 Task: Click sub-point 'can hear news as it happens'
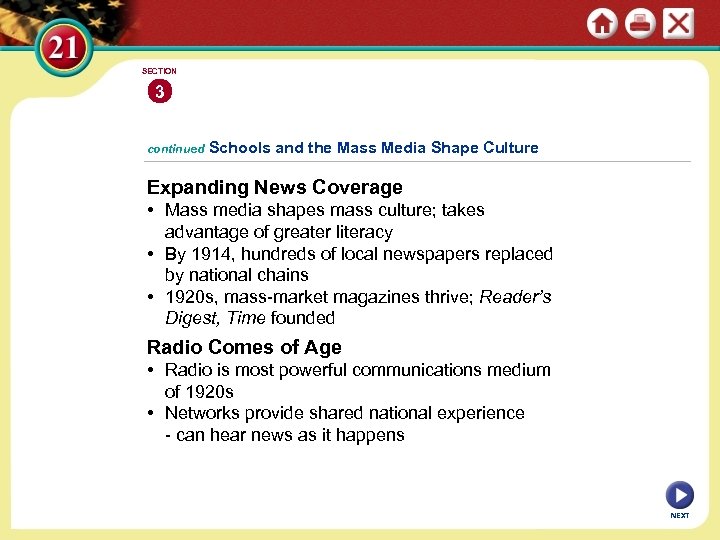click(x=285, y=434)
